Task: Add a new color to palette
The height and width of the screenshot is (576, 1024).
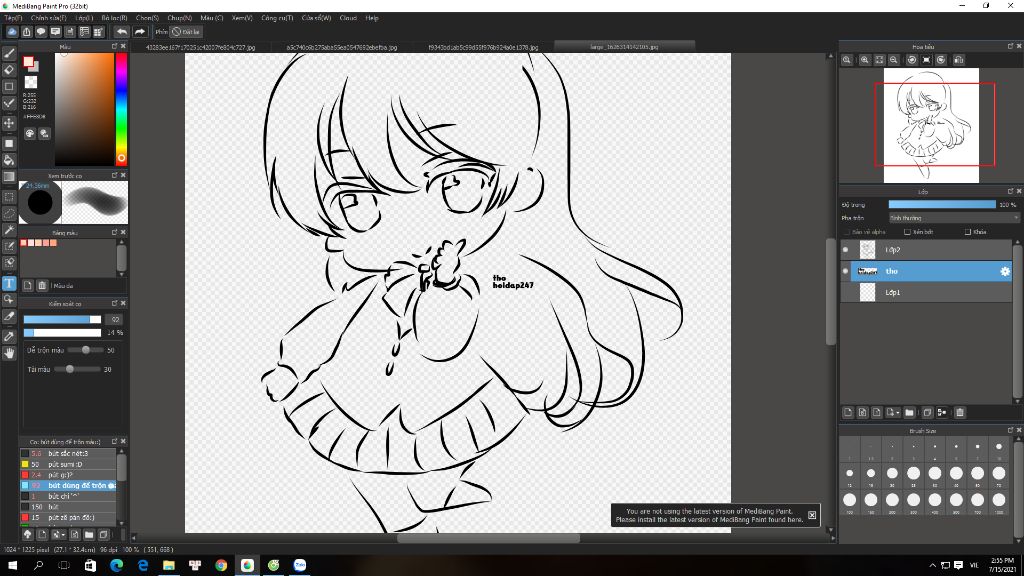Action: (x=28, y=285)
